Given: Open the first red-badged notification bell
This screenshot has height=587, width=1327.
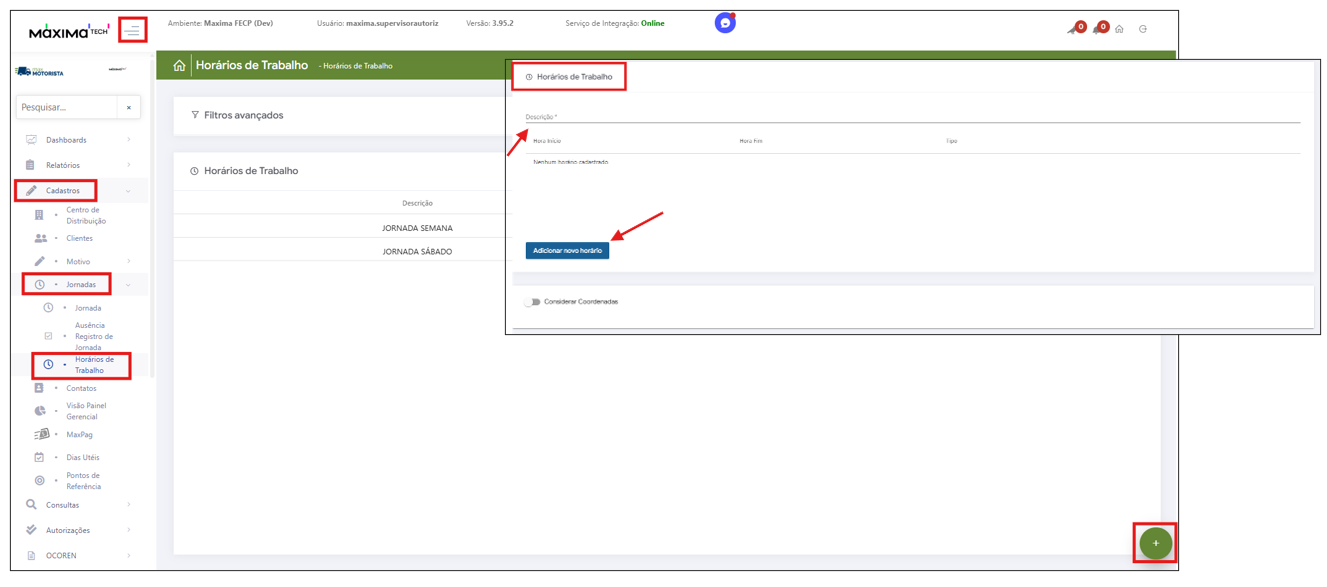Looking at the screenshot, I should pos(1076,28).
